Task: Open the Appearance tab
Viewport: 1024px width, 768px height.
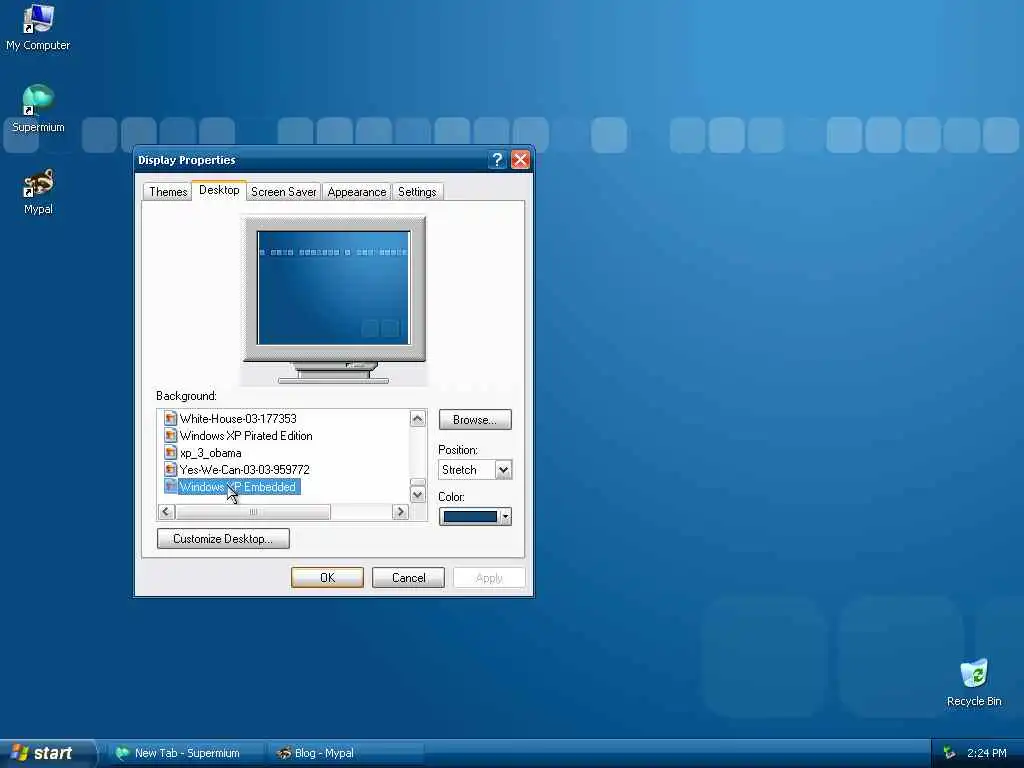Action: click(x=357, y=192)
